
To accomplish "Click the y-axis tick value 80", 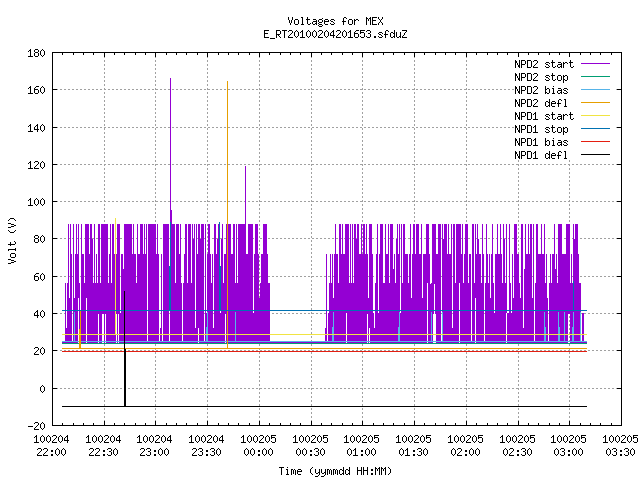I will point(39,239).
